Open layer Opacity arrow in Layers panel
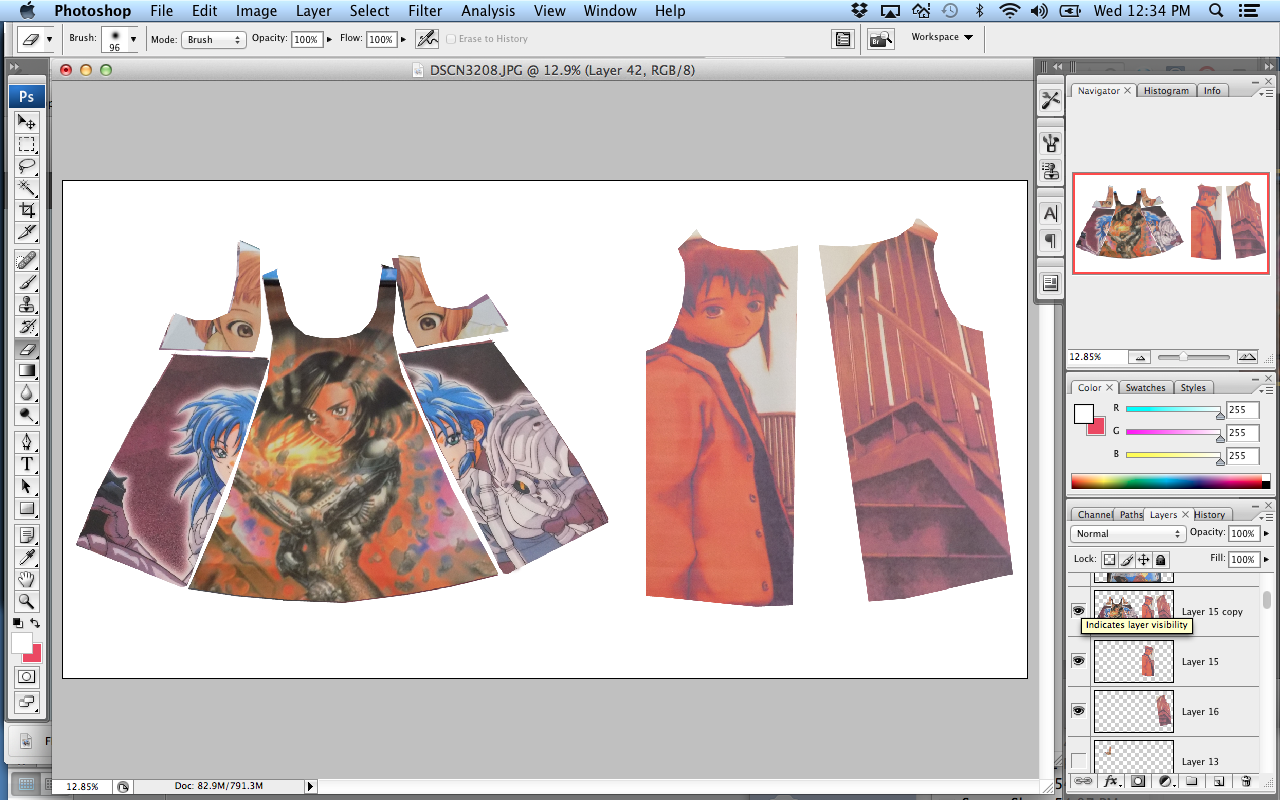This screenshot has width=1280, height=800. (1266, 534)
